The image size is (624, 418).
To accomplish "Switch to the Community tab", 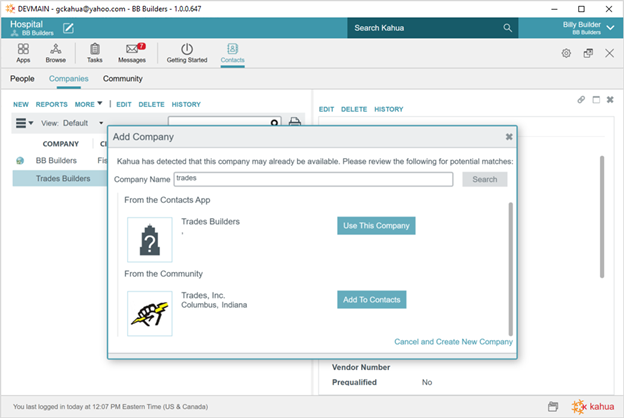I will pyautogui.click(x=123, y=78).
